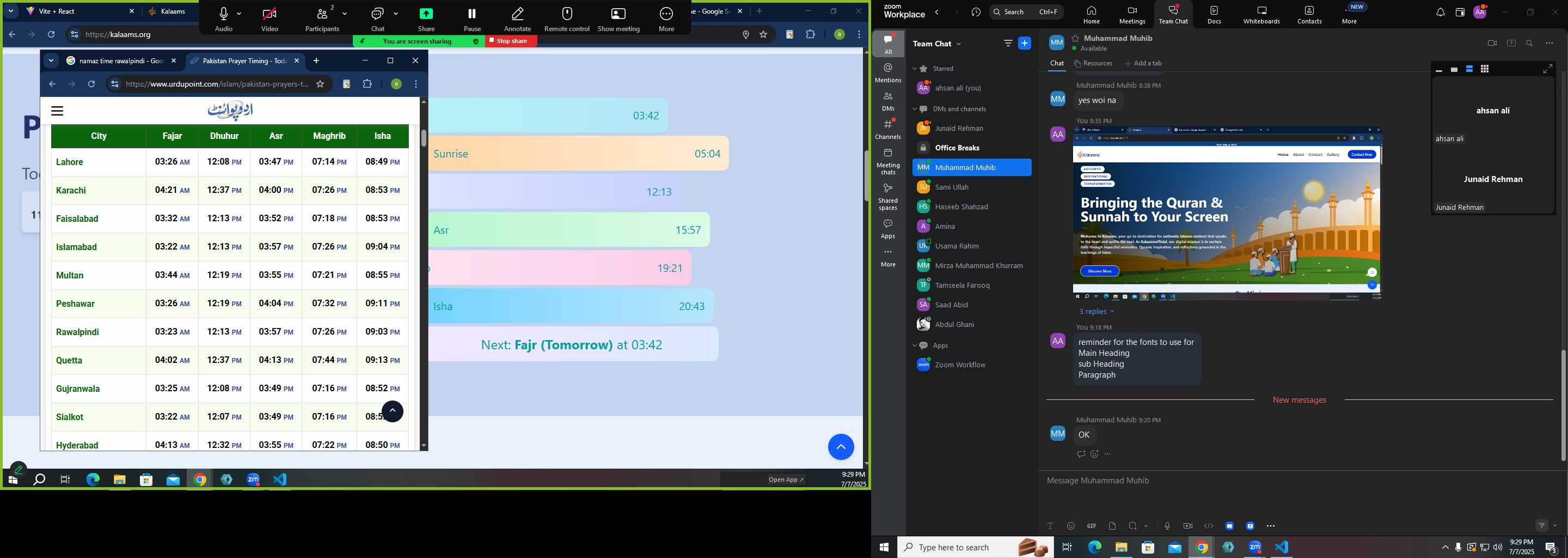Open Visual Studio Code from taskbar
The height and width of the screenshot is (558, 1568).
tap(1282, 547)
